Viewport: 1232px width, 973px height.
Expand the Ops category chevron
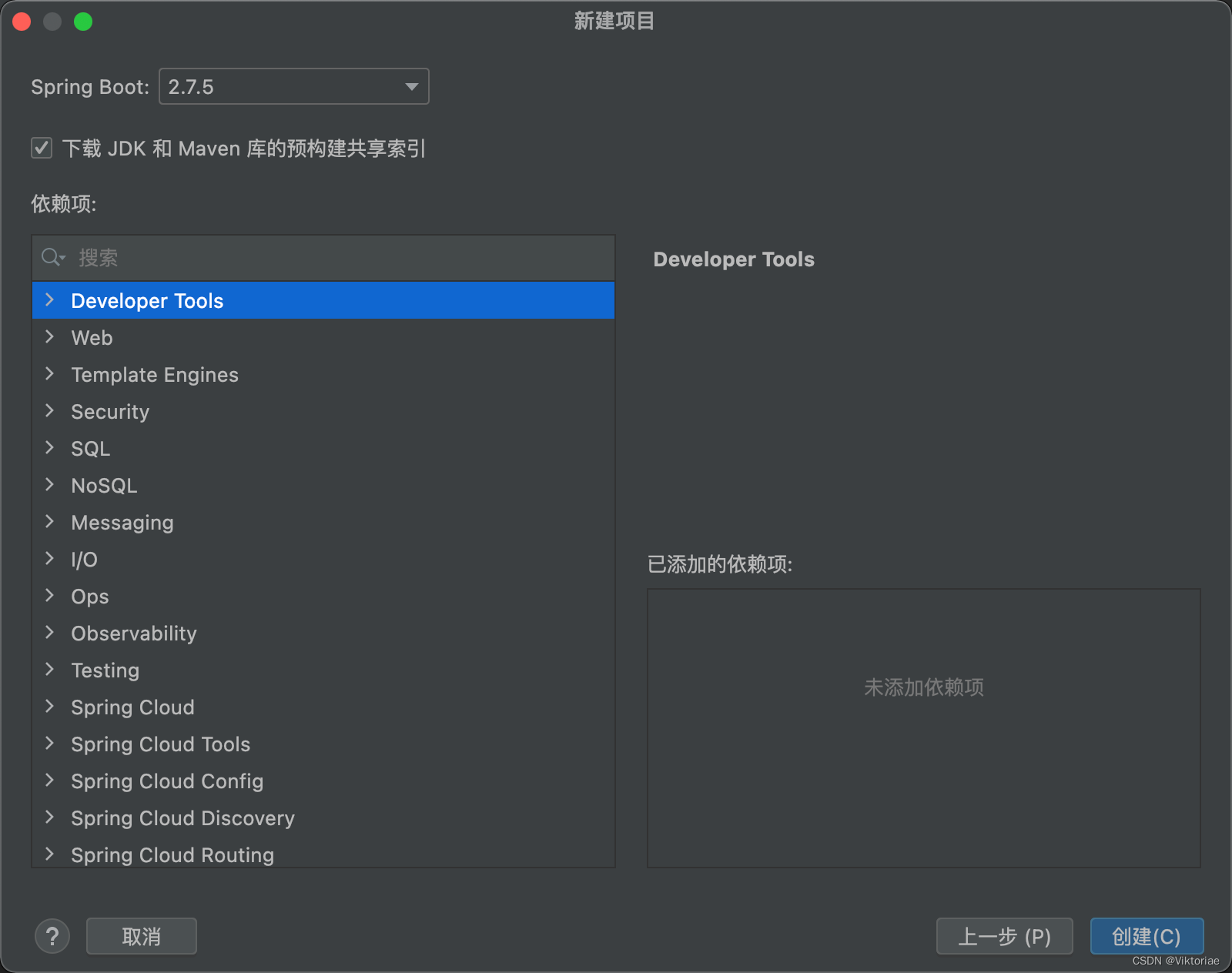[x=50, y=596]
